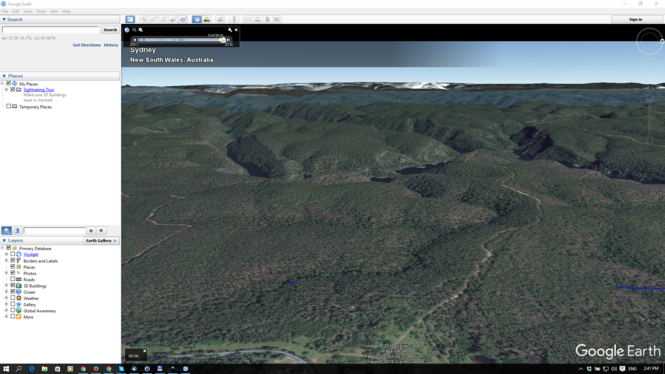Open the Help menu
This screenshot has width=665, height=374.
click(x=66, y=11)
